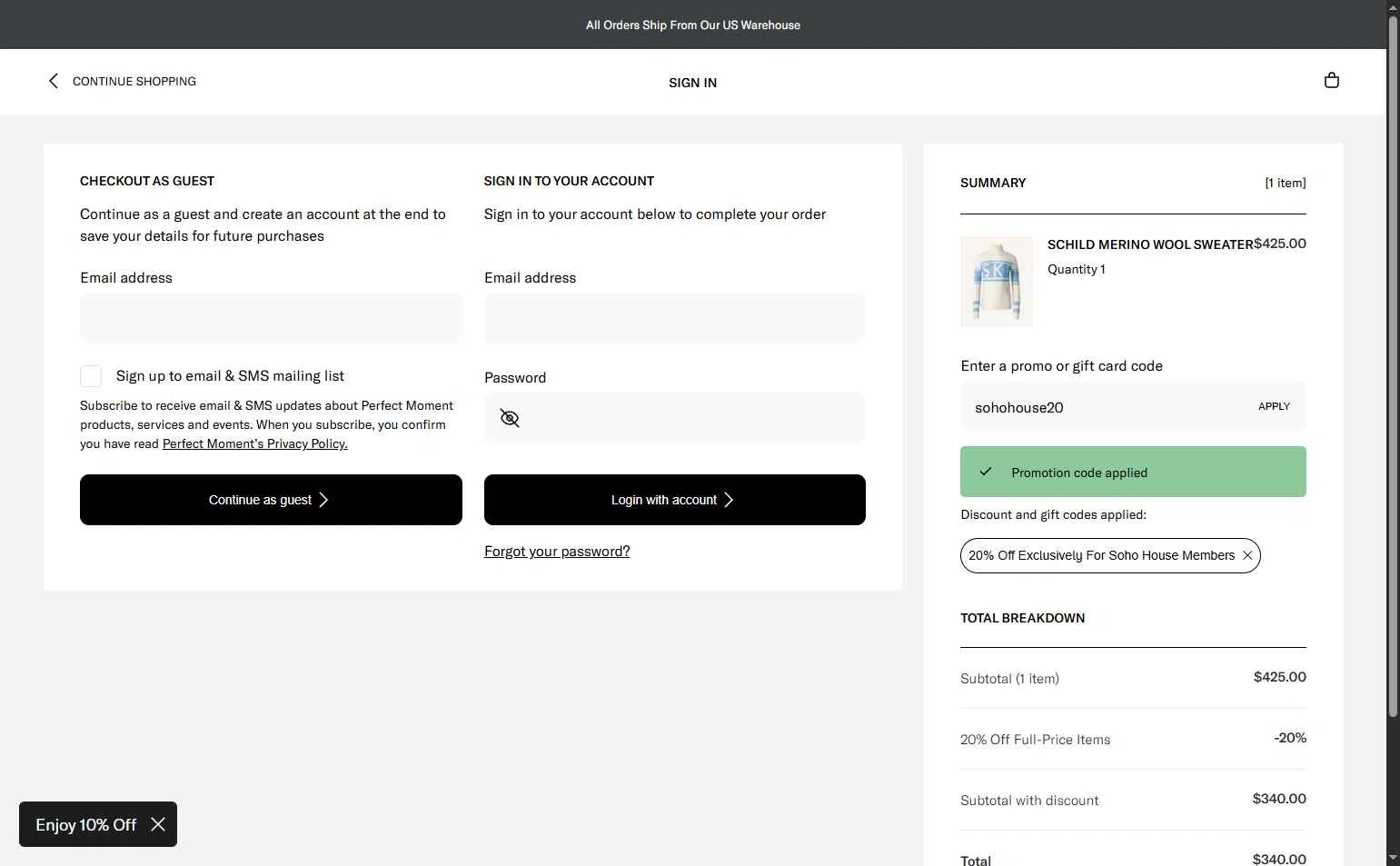
Task: Click the Sign In page heading
Action: pyautogui.click(x=692, y=83)
